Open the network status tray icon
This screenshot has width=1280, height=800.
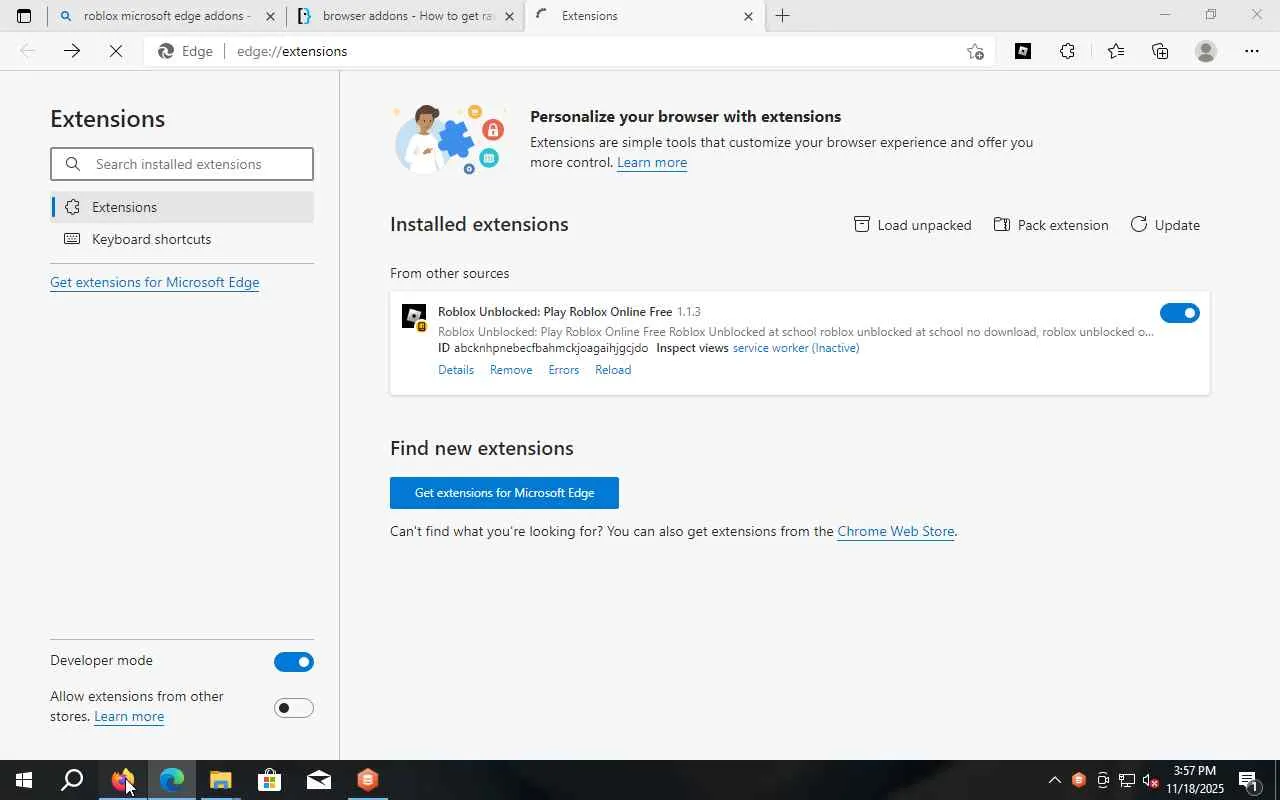[x=1126, y=780]
